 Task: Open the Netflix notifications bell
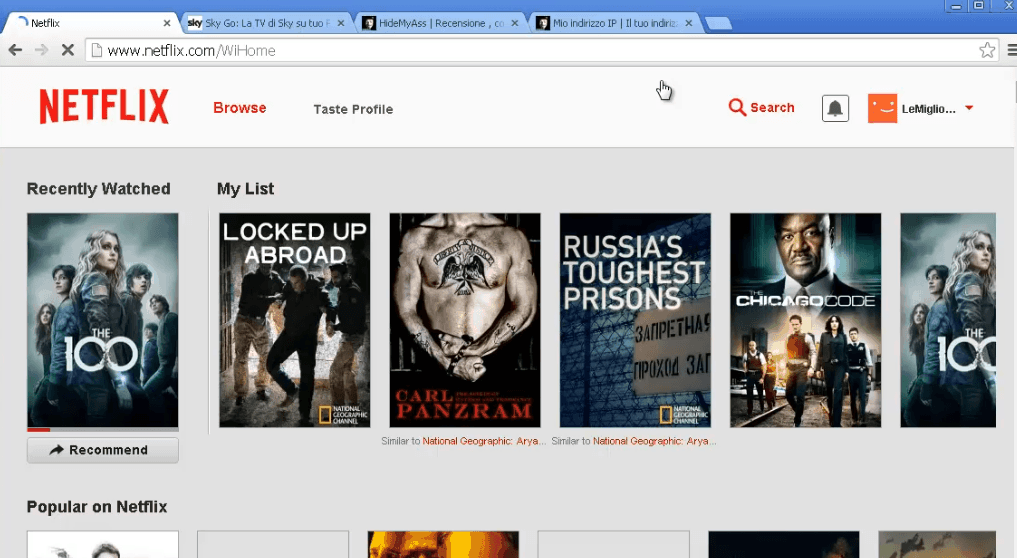click(x=835, y=108)
